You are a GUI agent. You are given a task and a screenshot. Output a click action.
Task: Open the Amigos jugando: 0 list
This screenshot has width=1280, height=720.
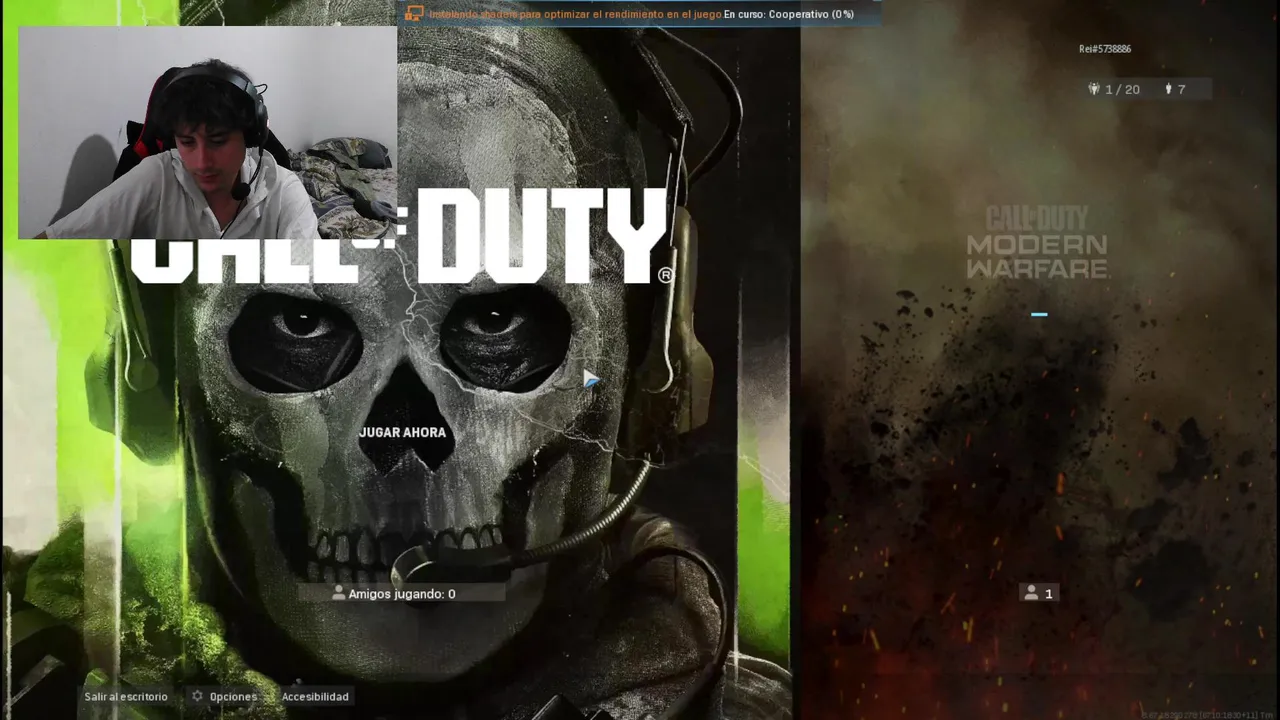pos(401,594)
